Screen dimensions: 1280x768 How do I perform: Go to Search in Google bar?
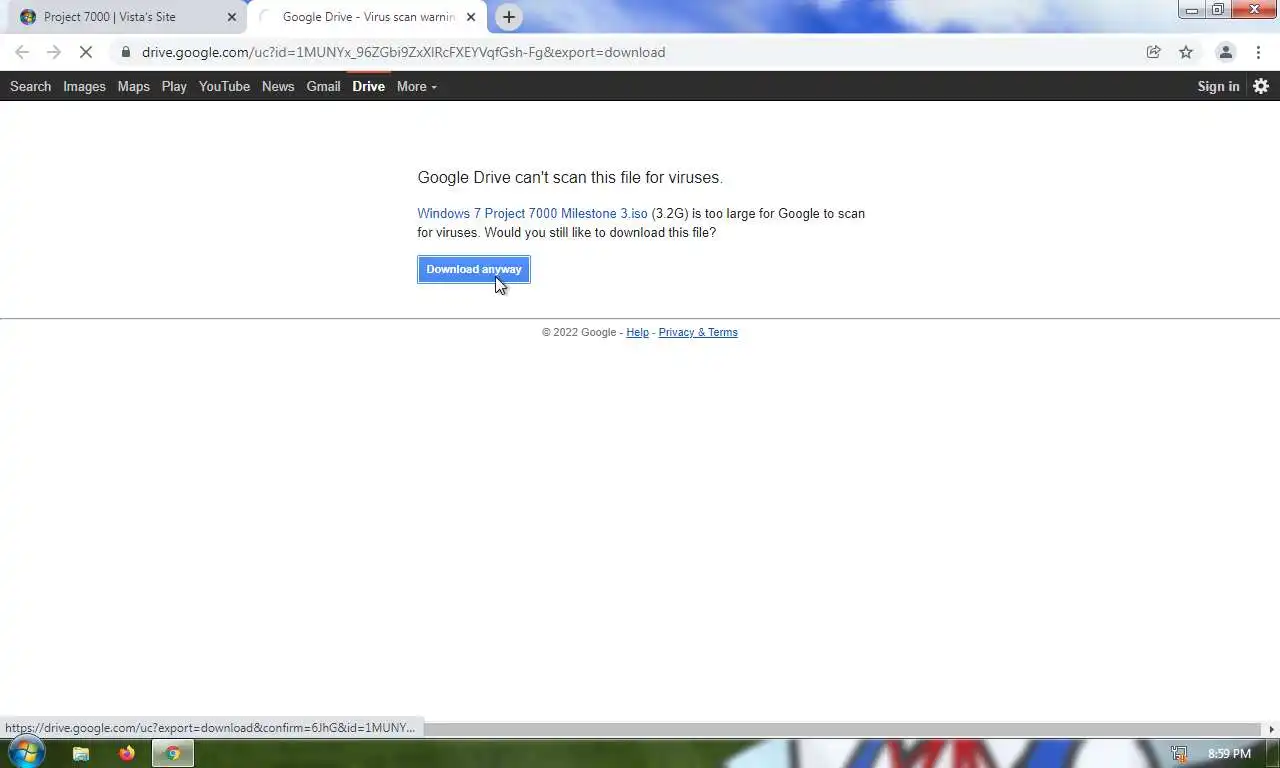30,86
